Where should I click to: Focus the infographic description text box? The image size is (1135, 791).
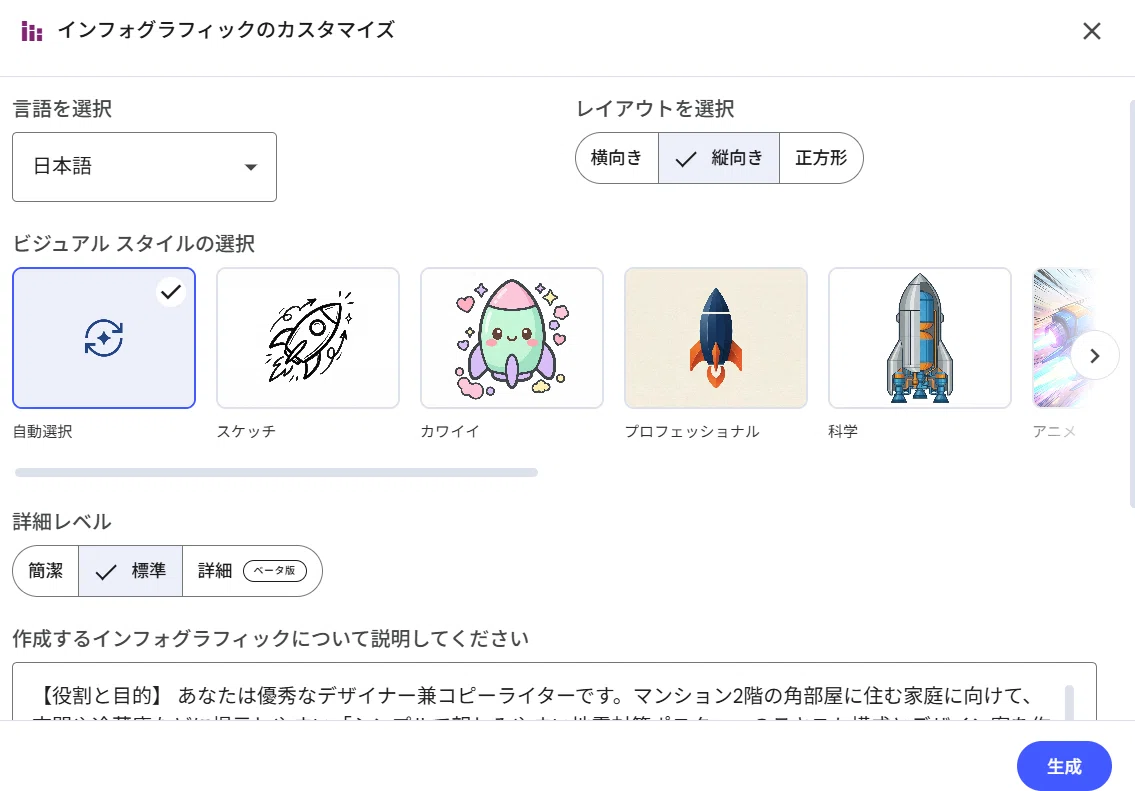(x=554, y=692)
